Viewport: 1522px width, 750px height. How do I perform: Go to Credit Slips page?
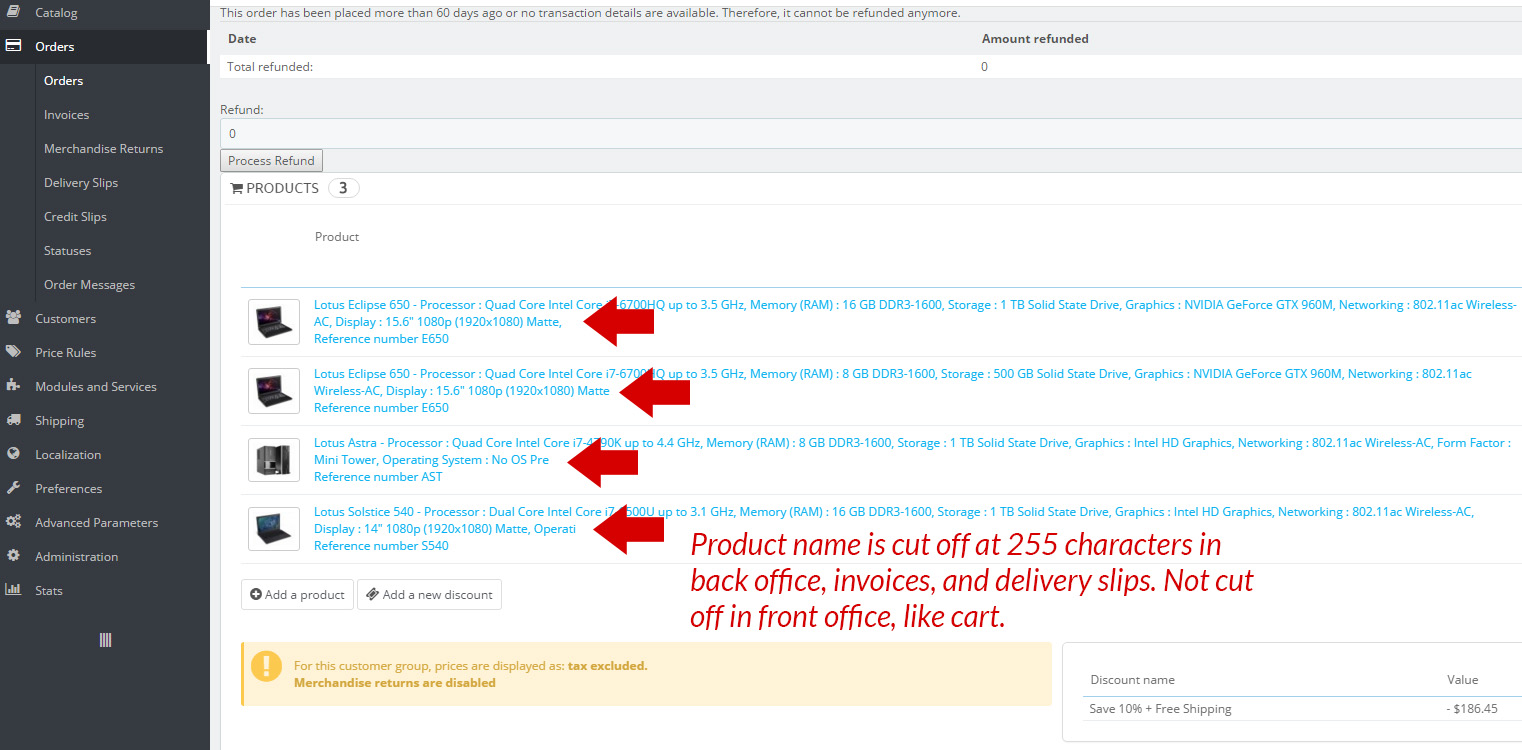click(75, 217)
